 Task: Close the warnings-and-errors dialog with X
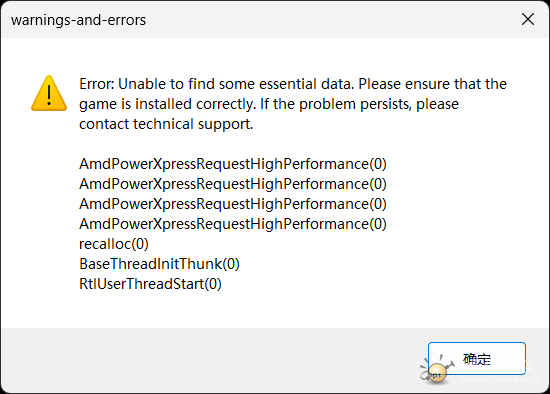click(x=528, y=19)
